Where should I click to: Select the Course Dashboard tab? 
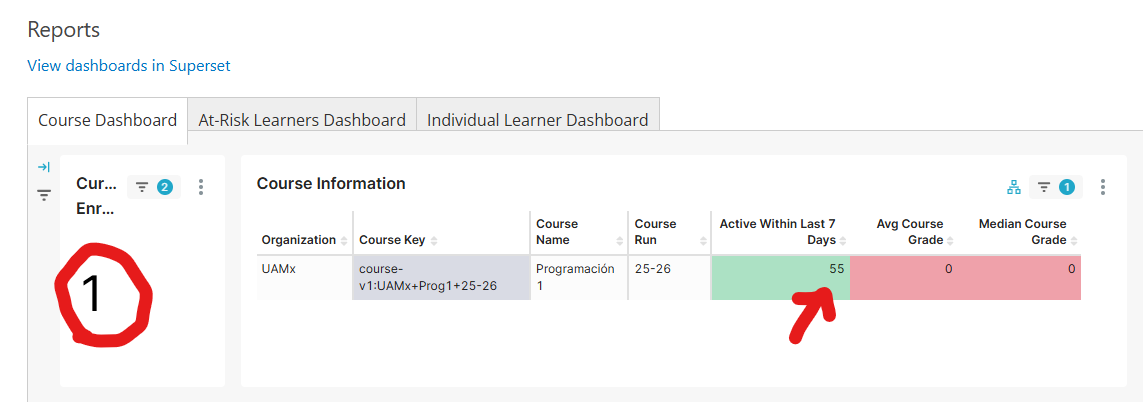point(107,120)
